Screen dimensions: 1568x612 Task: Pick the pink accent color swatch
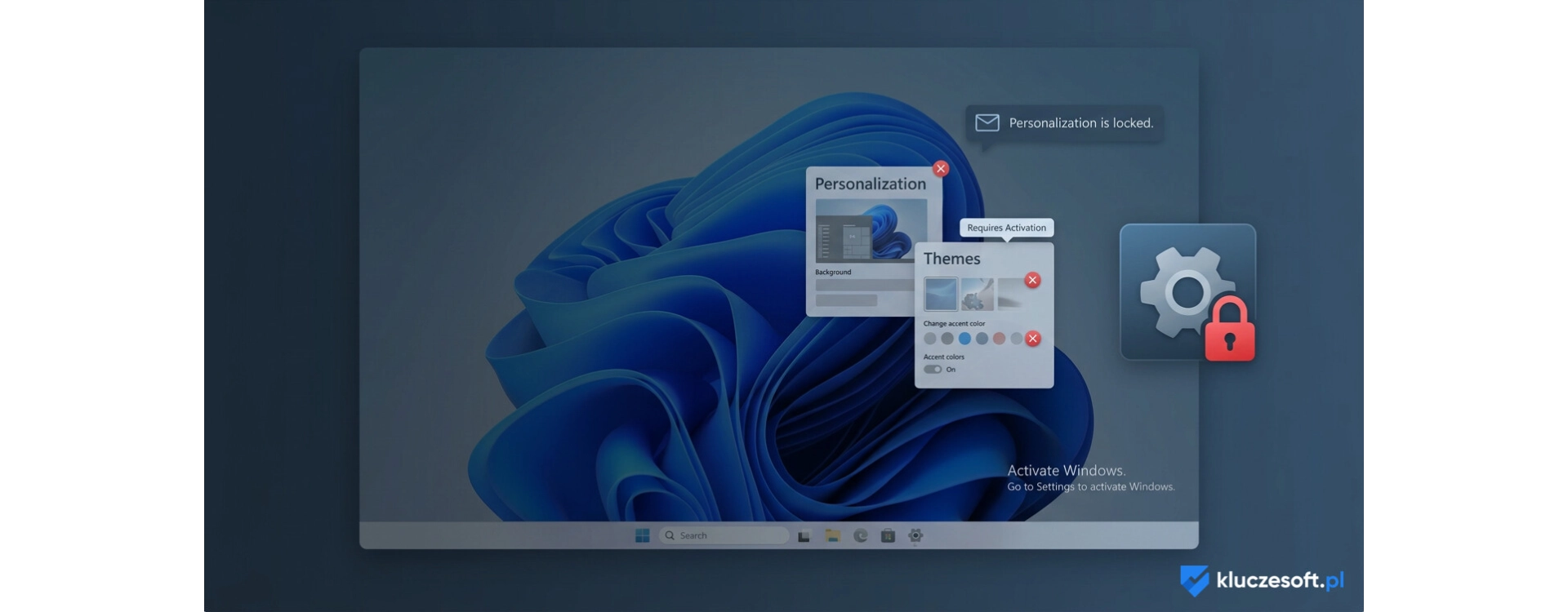999,339
